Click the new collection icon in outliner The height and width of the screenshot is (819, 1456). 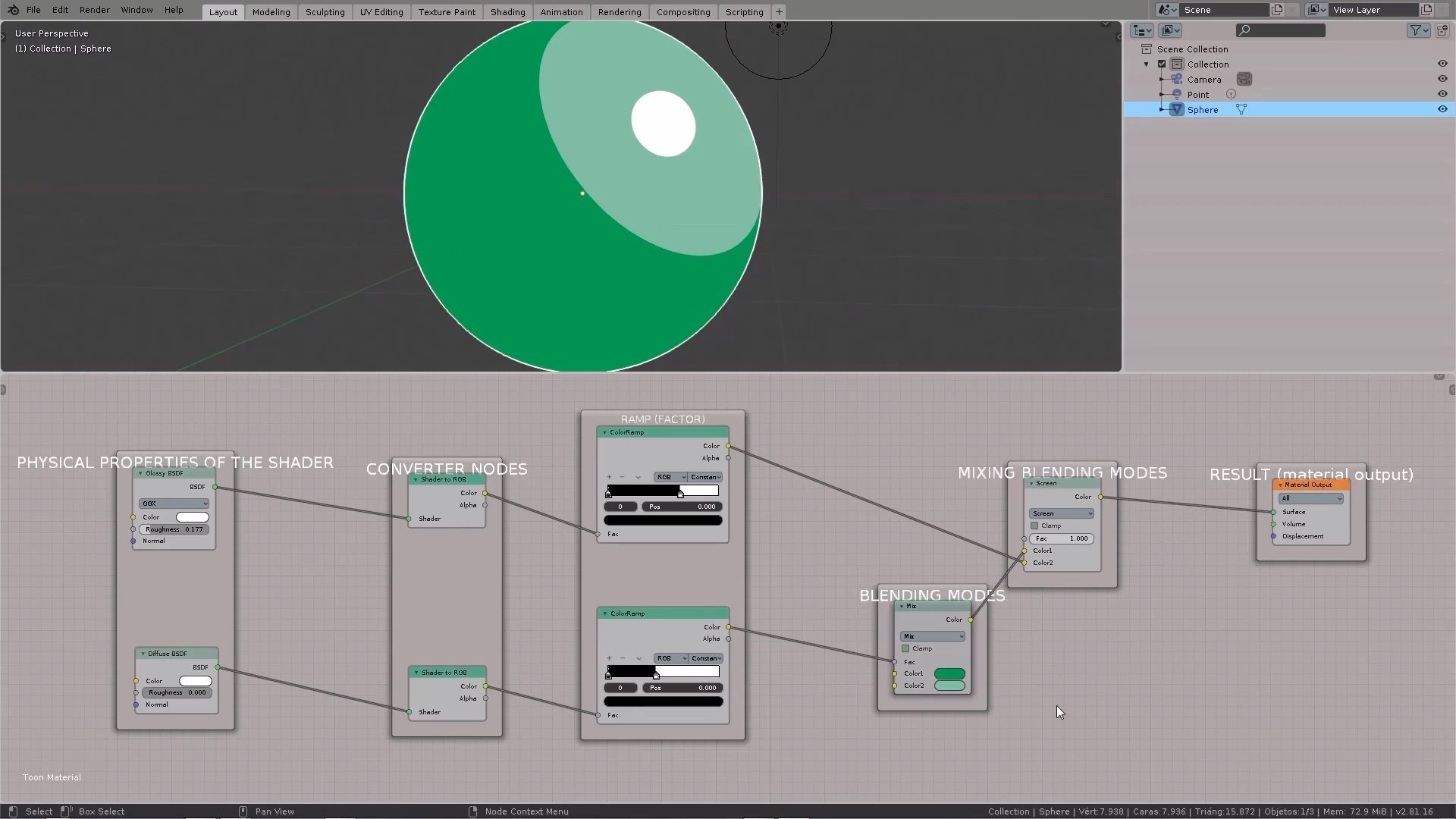coord(1442,30)
